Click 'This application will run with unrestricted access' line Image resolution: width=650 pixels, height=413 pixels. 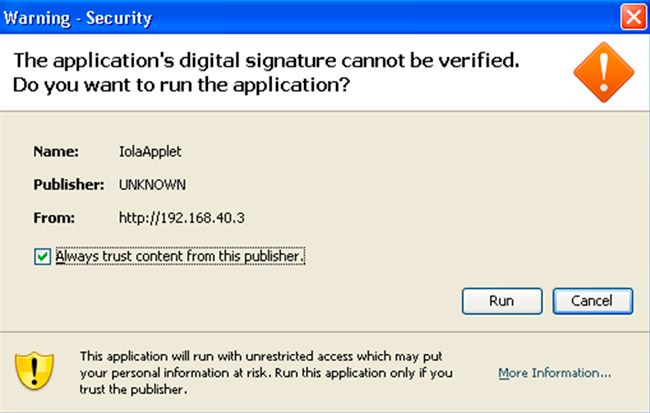tap(261, 356)
